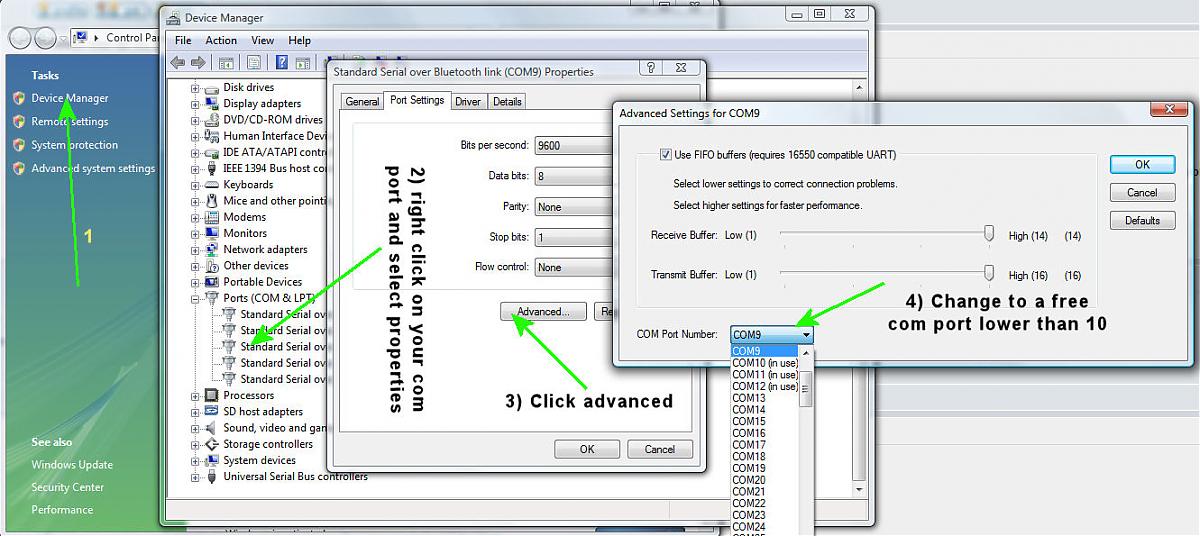Click the Monitors device icon

coord(212,233)
